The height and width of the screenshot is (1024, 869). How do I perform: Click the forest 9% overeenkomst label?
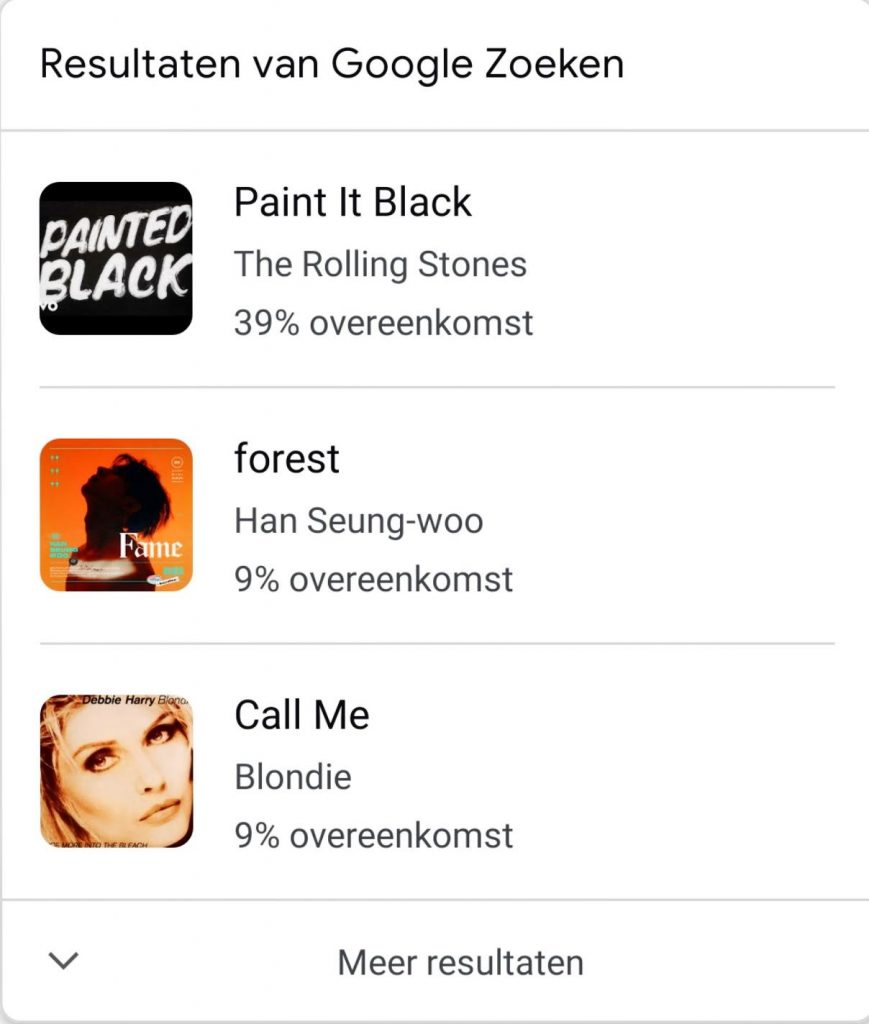(373, 580)
